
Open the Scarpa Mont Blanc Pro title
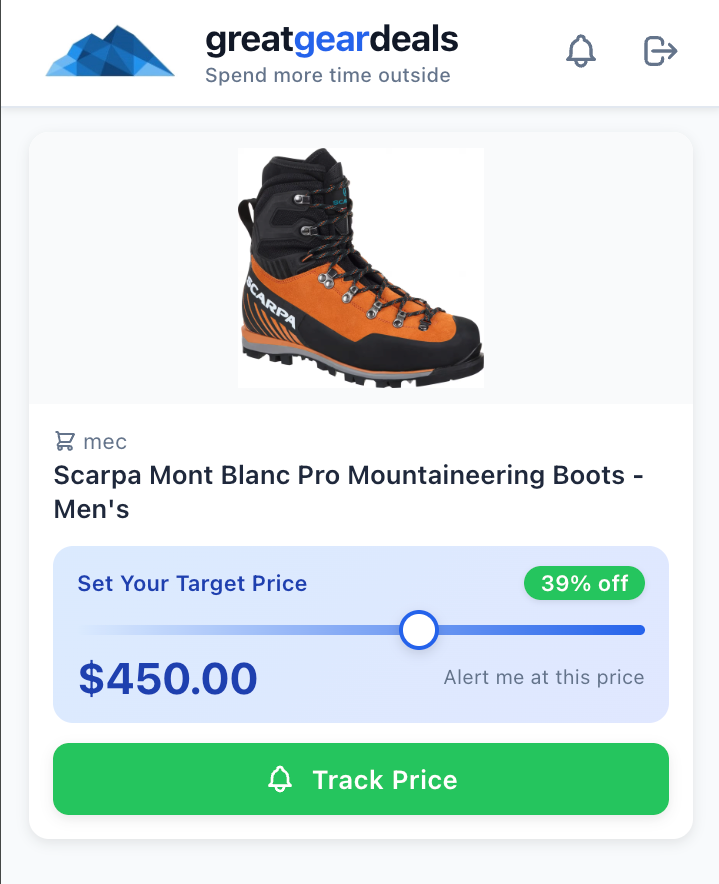pyautogui.click(x=348, y=475)
